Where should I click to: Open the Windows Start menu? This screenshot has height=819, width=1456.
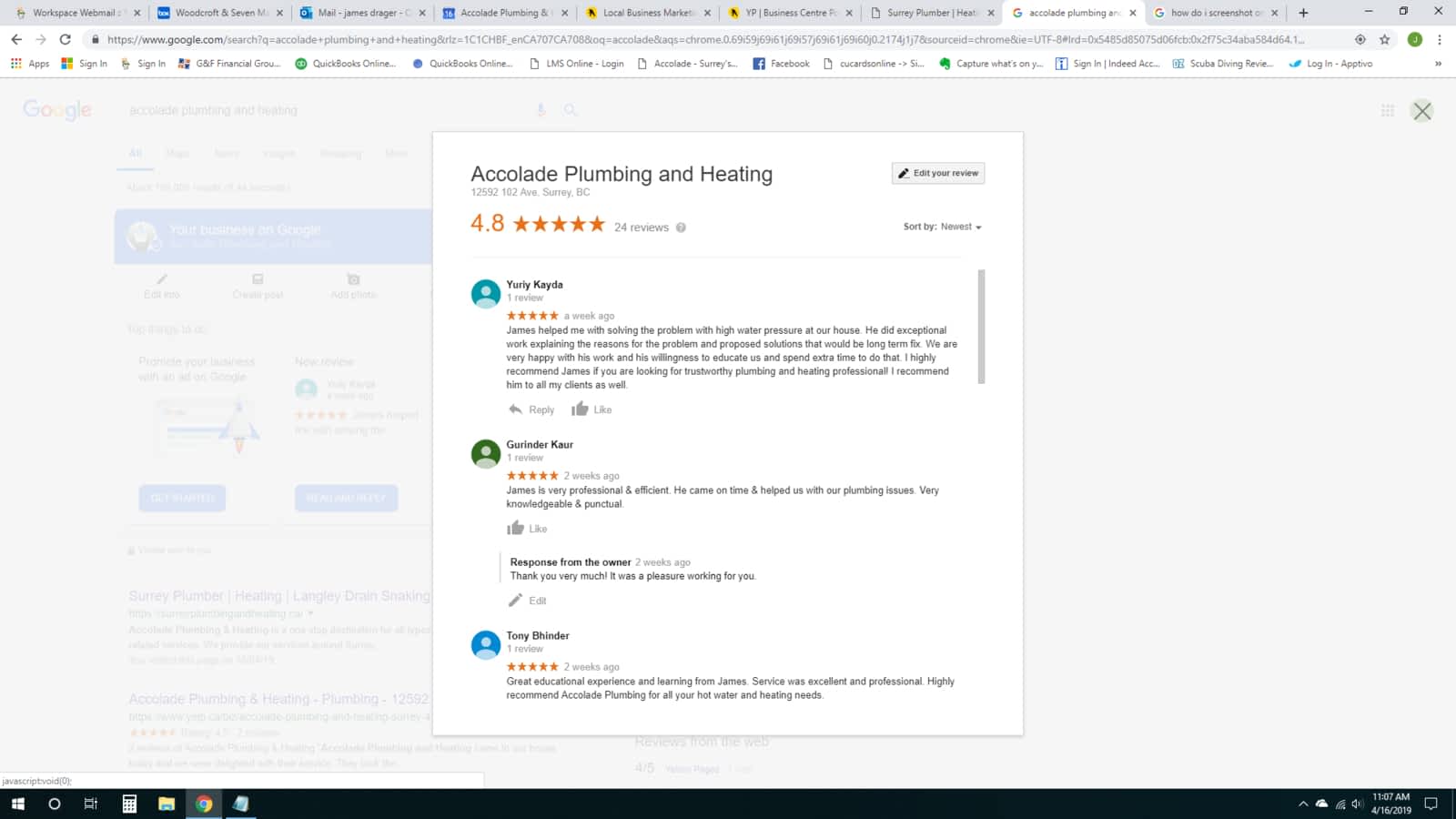(x=17, y=804)
